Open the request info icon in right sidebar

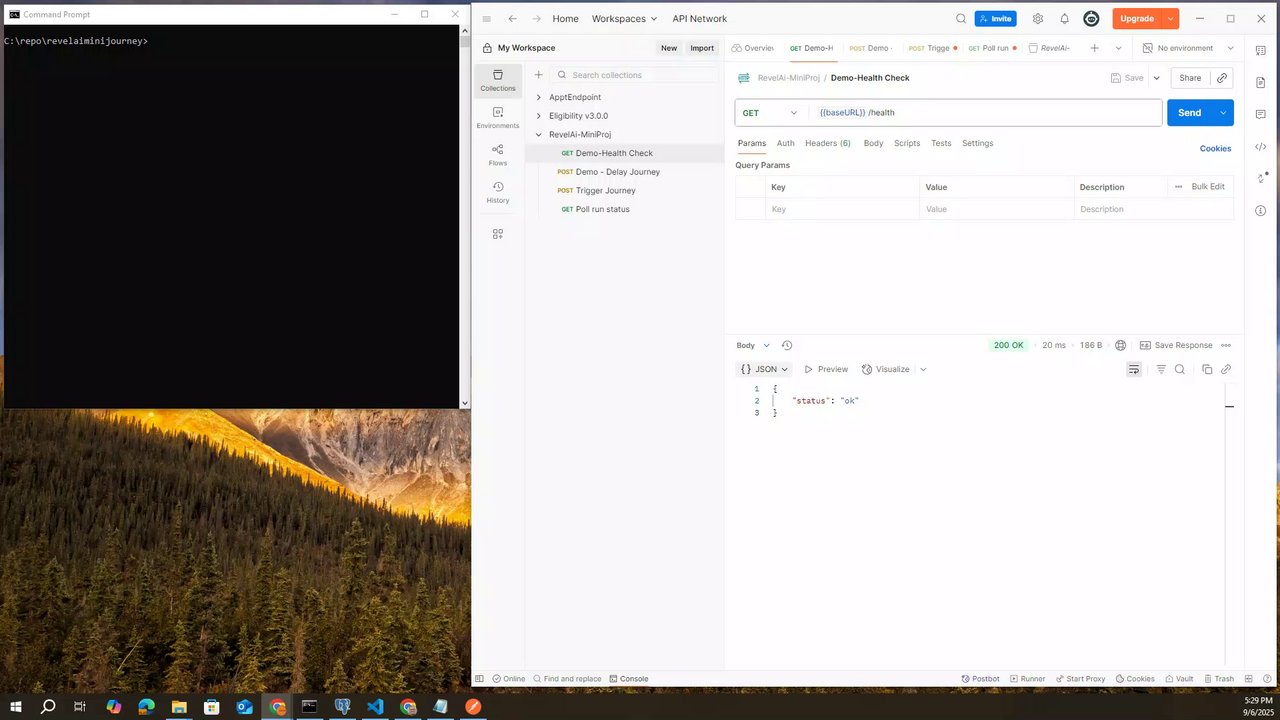pyautogui.click(x=1261, y=211)
